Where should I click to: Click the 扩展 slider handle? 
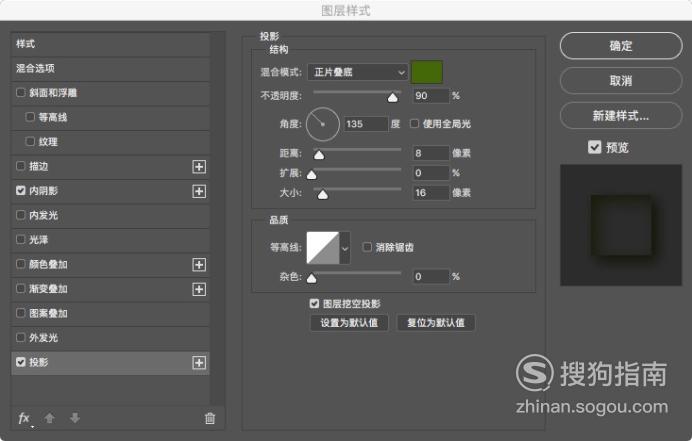coord(312,175)
